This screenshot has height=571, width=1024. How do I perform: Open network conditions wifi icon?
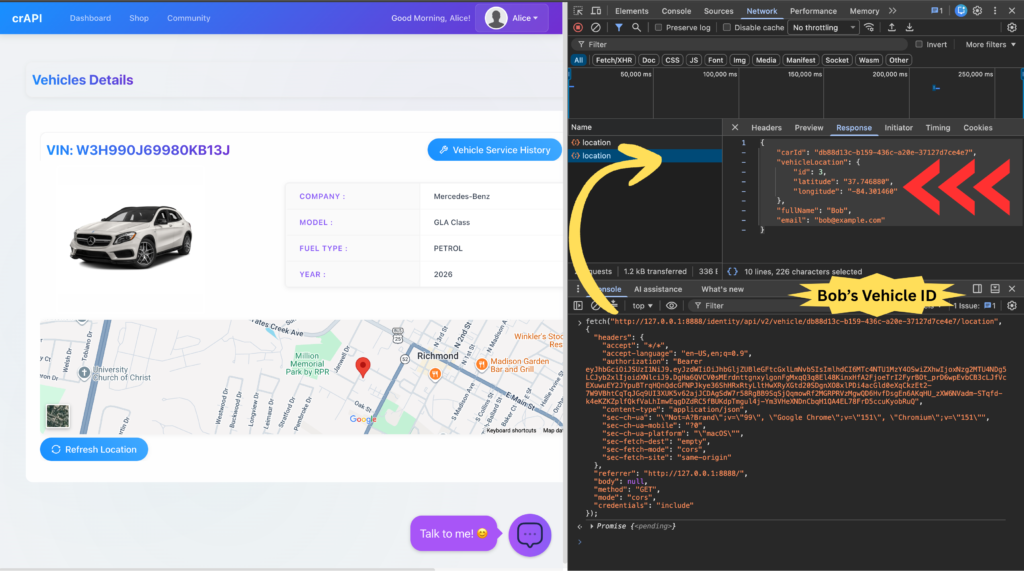[869, 27]
